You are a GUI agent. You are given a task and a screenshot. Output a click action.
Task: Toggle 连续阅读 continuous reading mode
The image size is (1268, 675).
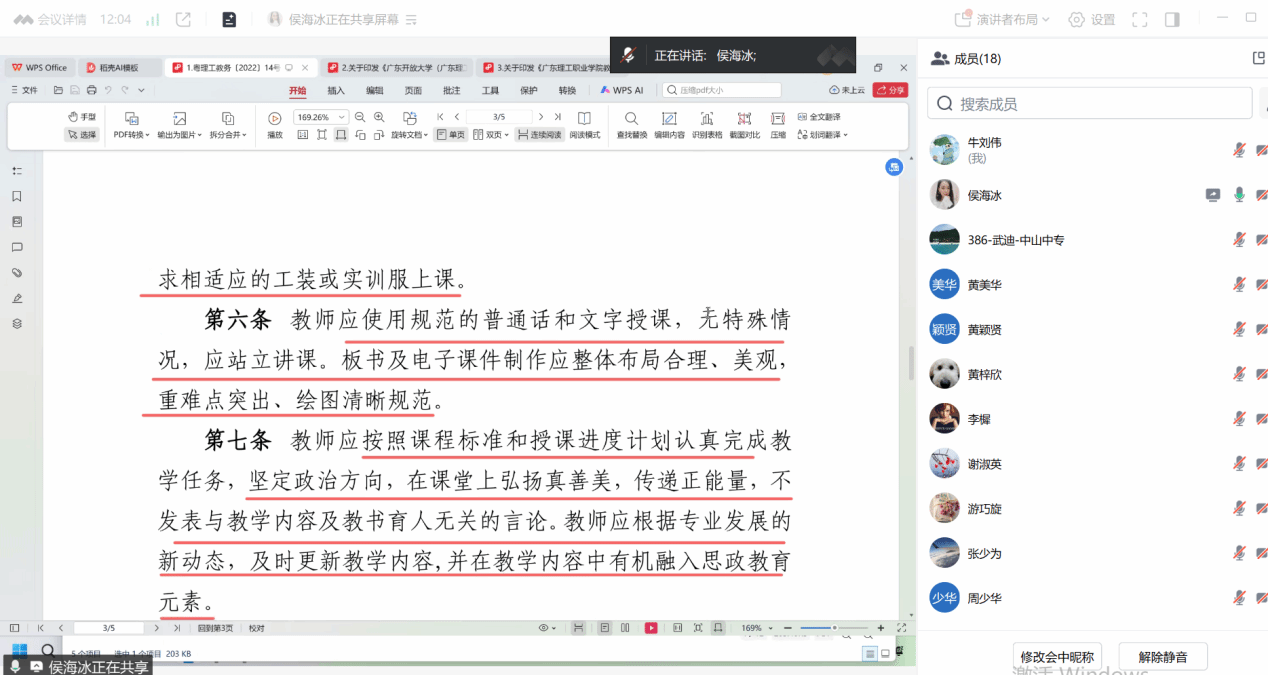click(x=539, y=135)
